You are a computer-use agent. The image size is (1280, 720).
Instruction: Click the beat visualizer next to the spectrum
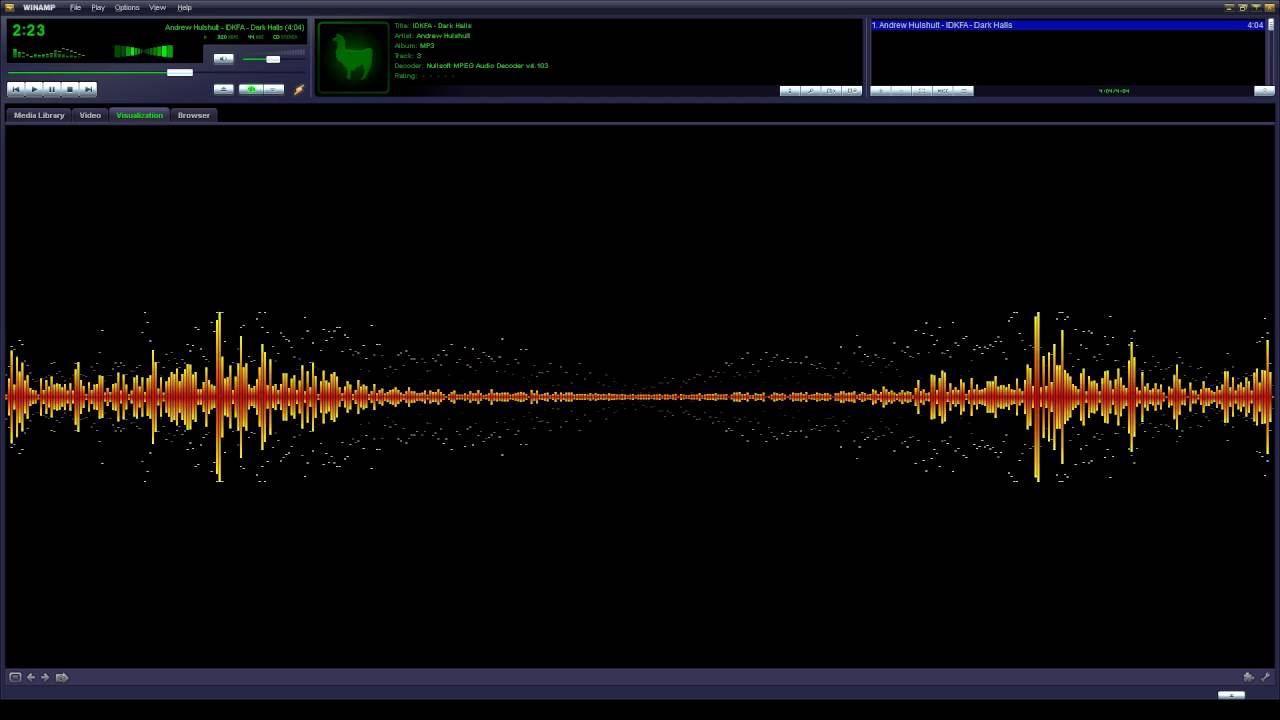pyautogui.click(x=144, y=51)
